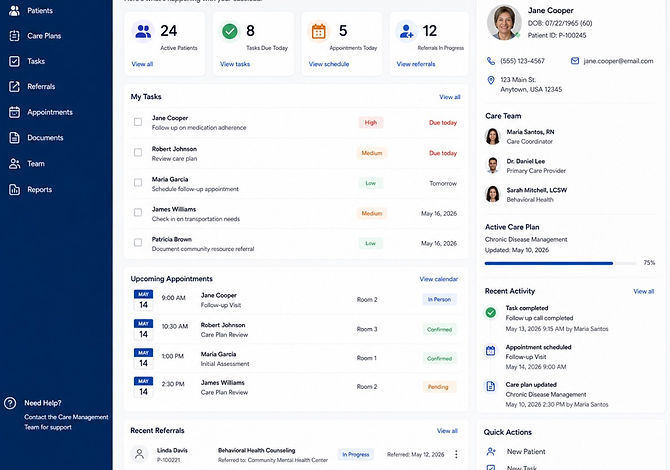This screenshot has width=670, height=470.
Task: Click the MAY 14 date tile for 1:00 PM appointment
Action: tap(143, 358)
